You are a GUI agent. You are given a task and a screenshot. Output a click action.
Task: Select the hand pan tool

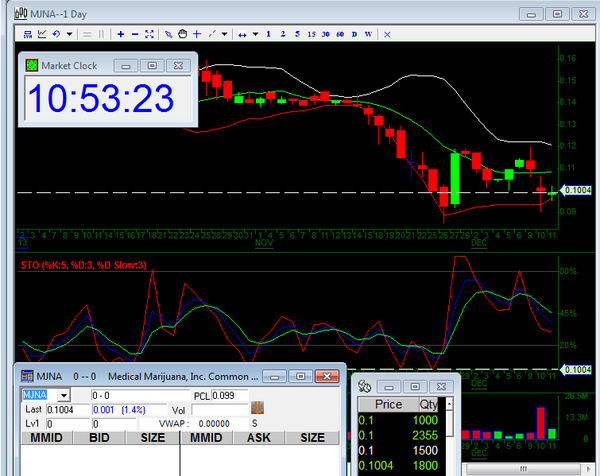point(182,34)
